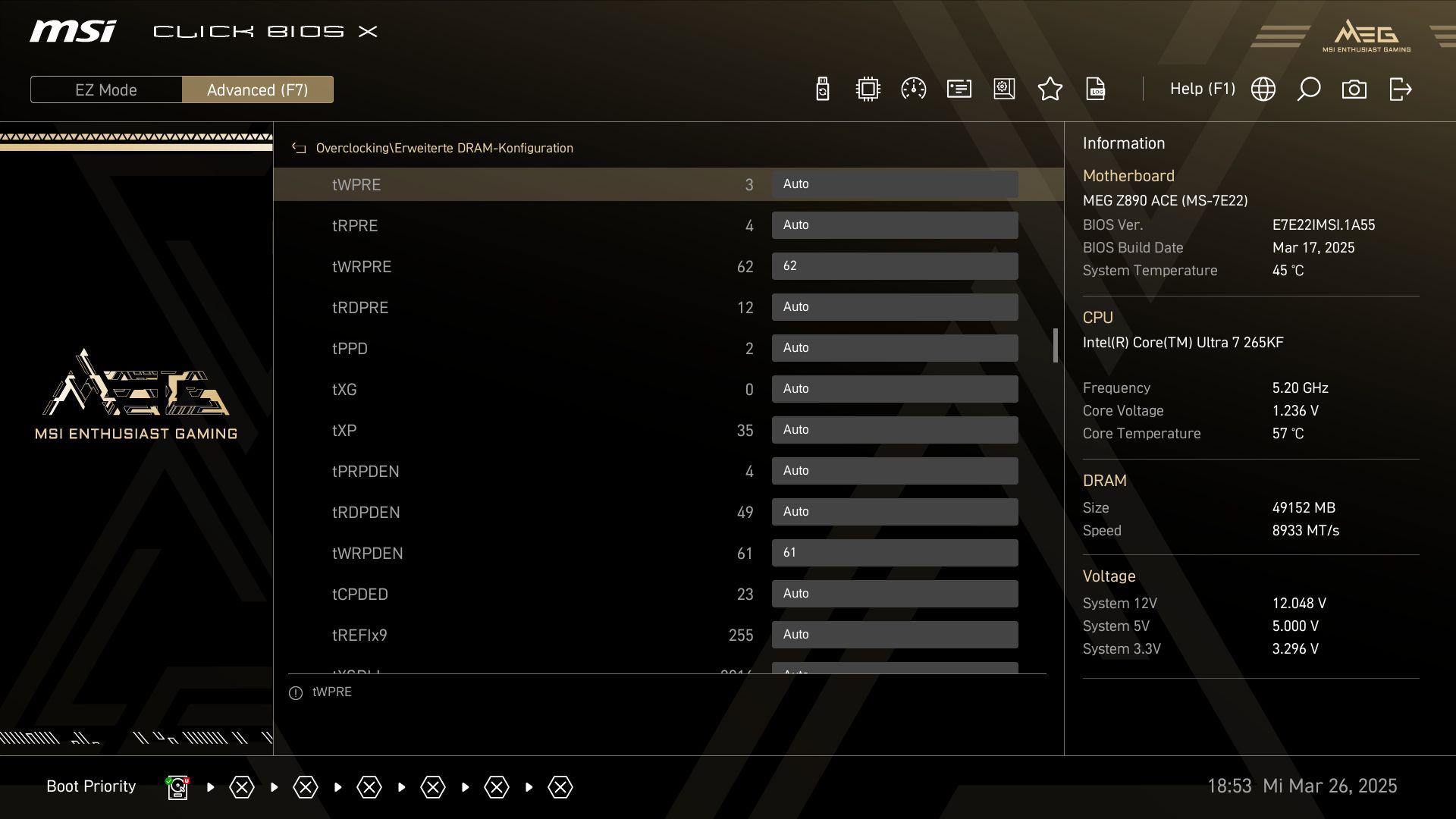
Task: Click Help (F1)
Action: pyautogui.click(x=1202, y=89)
